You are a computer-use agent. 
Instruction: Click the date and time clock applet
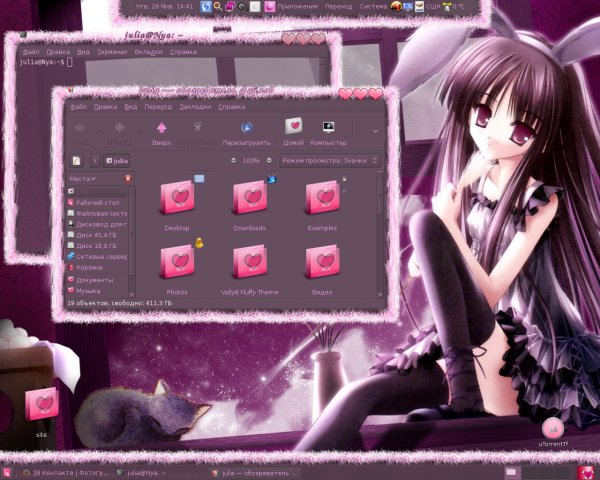click(165, 7)
